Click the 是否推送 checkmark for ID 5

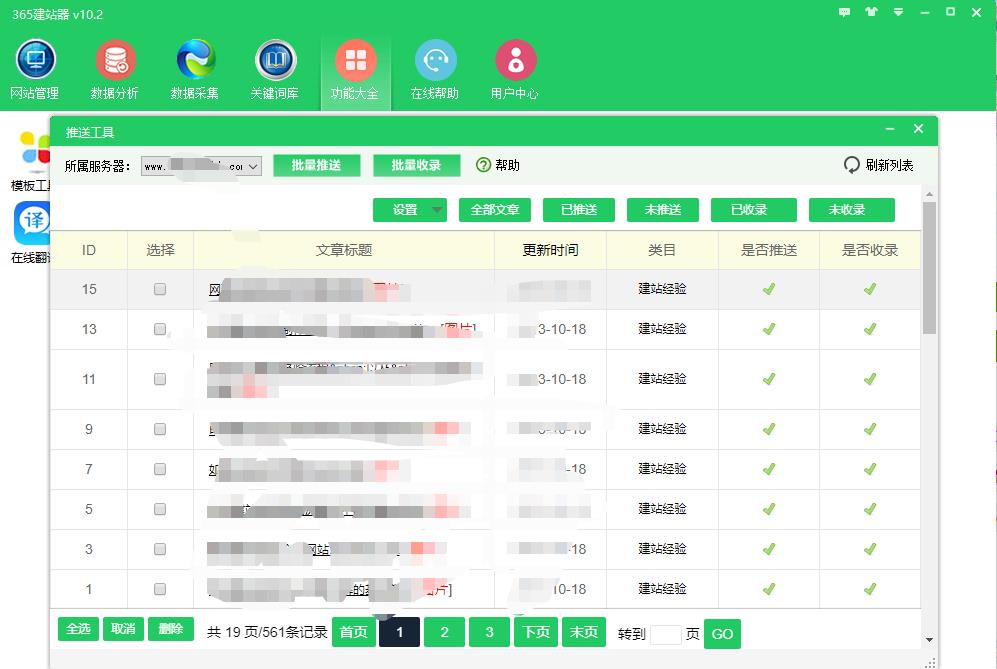[x=769, y=509]
